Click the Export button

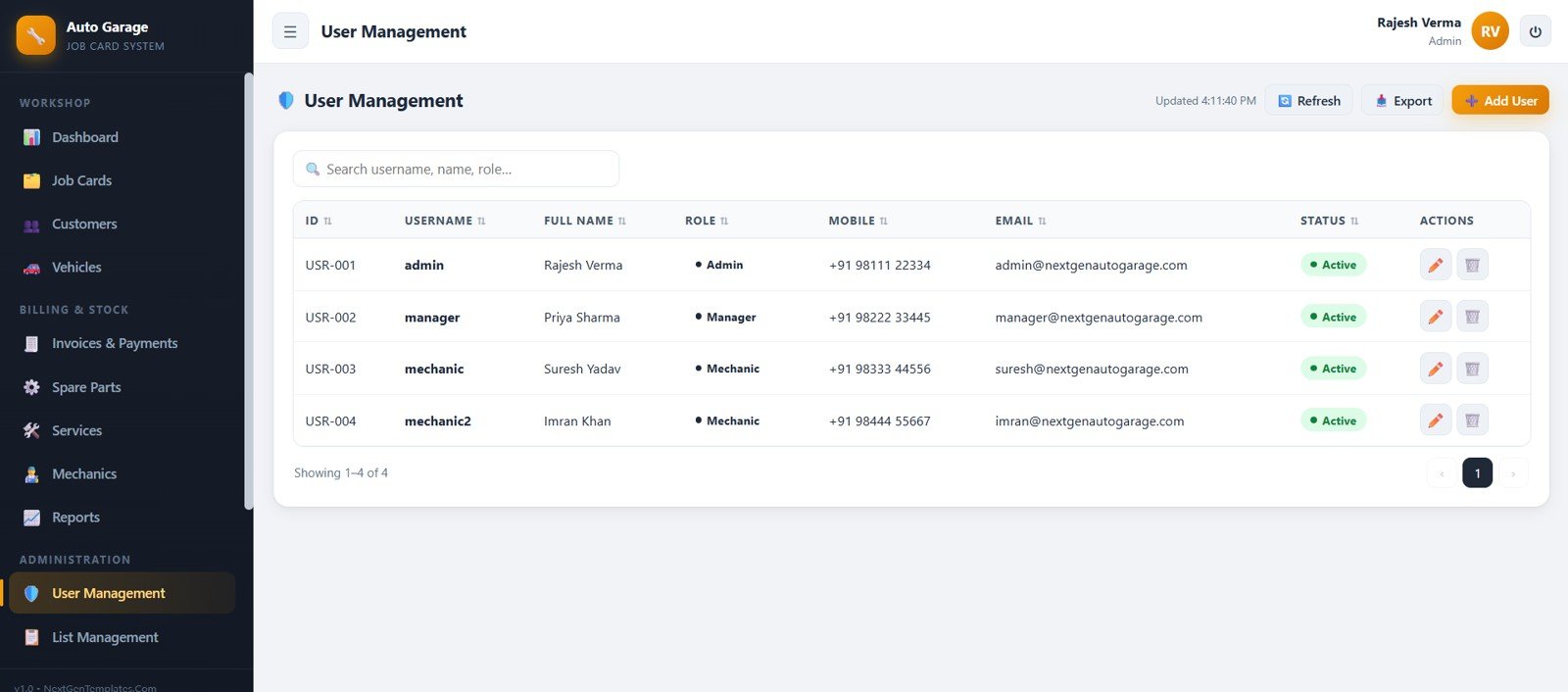(1402, 100)
